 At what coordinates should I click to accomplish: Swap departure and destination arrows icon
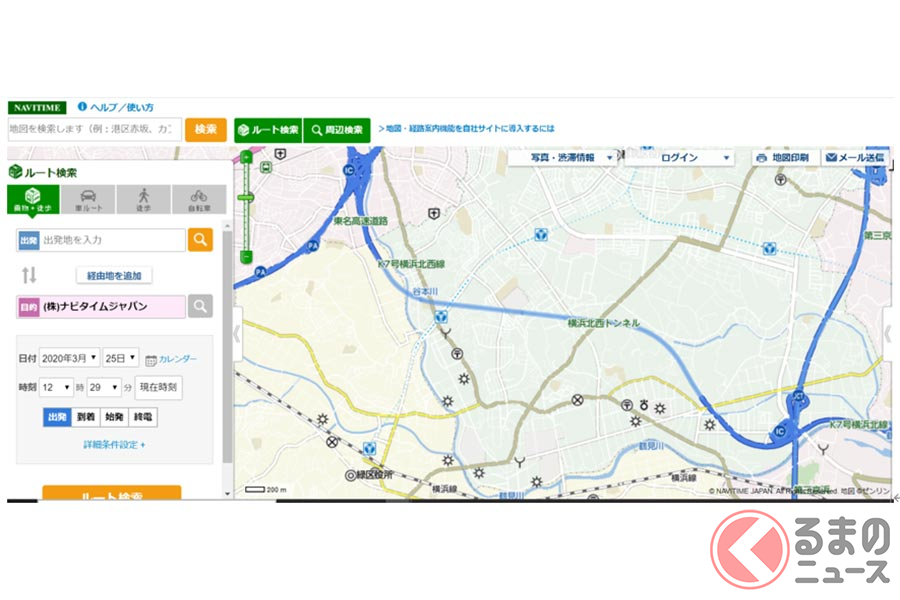click(29, 275)
